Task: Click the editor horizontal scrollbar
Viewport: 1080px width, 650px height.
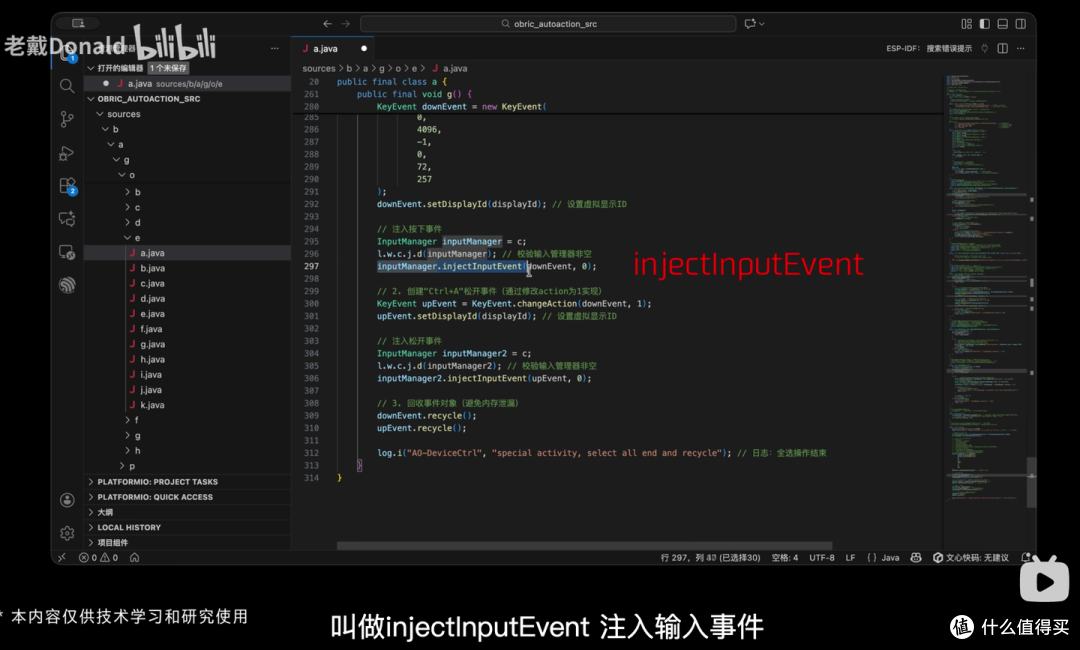Action: tap(584, 546)
